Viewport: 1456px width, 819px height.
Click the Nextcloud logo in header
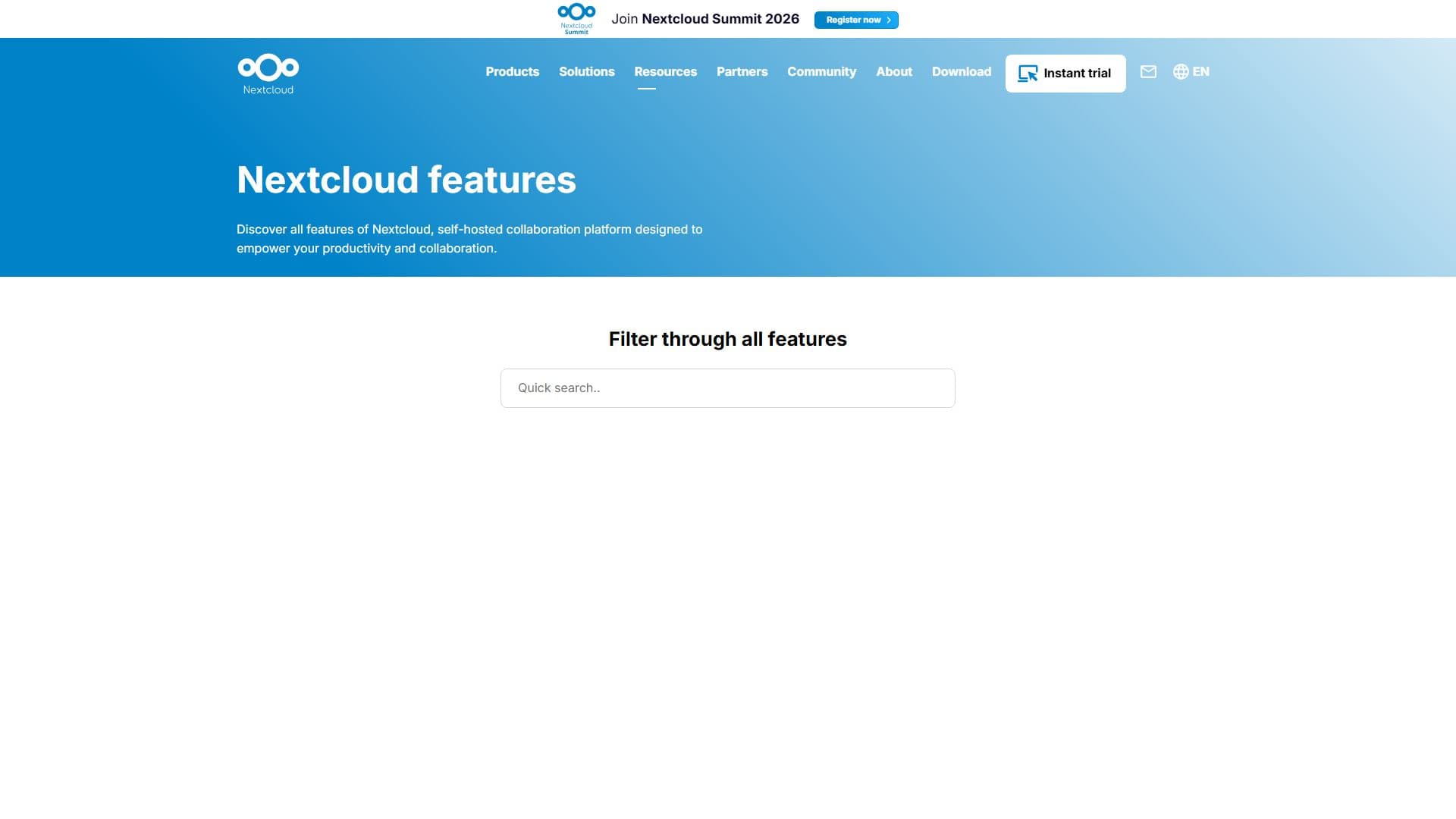pos(268,74)
